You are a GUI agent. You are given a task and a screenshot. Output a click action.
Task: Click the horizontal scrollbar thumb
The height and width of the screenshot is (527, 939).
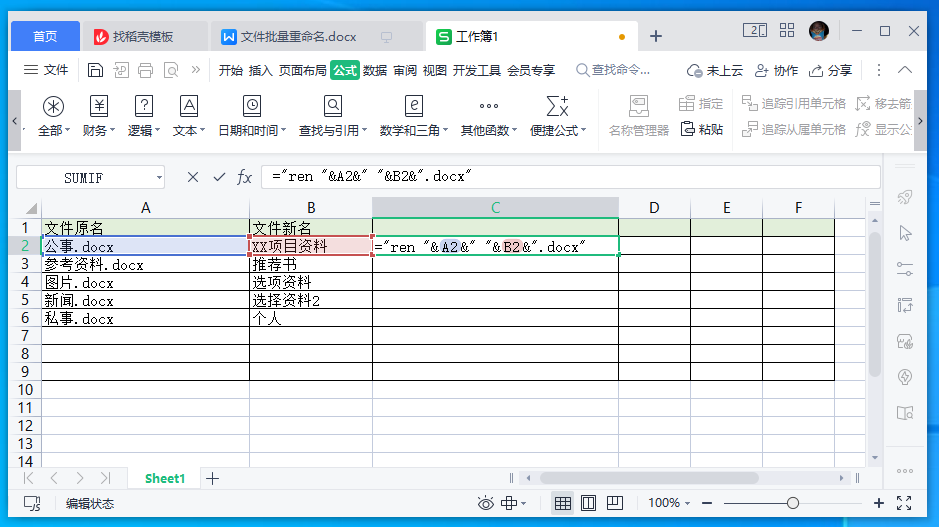point(649,478)
